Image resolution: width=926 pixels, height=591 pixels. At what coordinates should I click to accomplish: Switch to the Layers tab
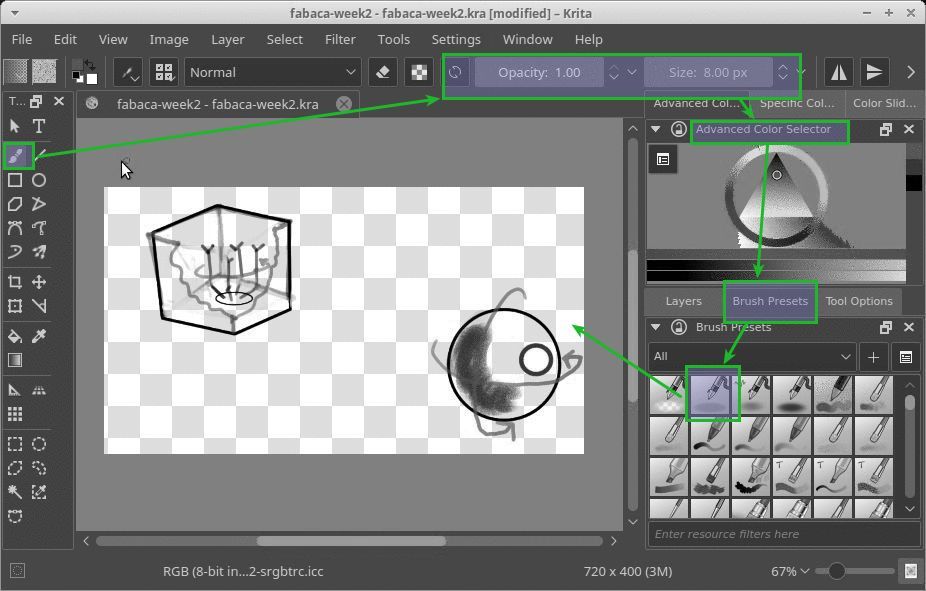[684, 301]
